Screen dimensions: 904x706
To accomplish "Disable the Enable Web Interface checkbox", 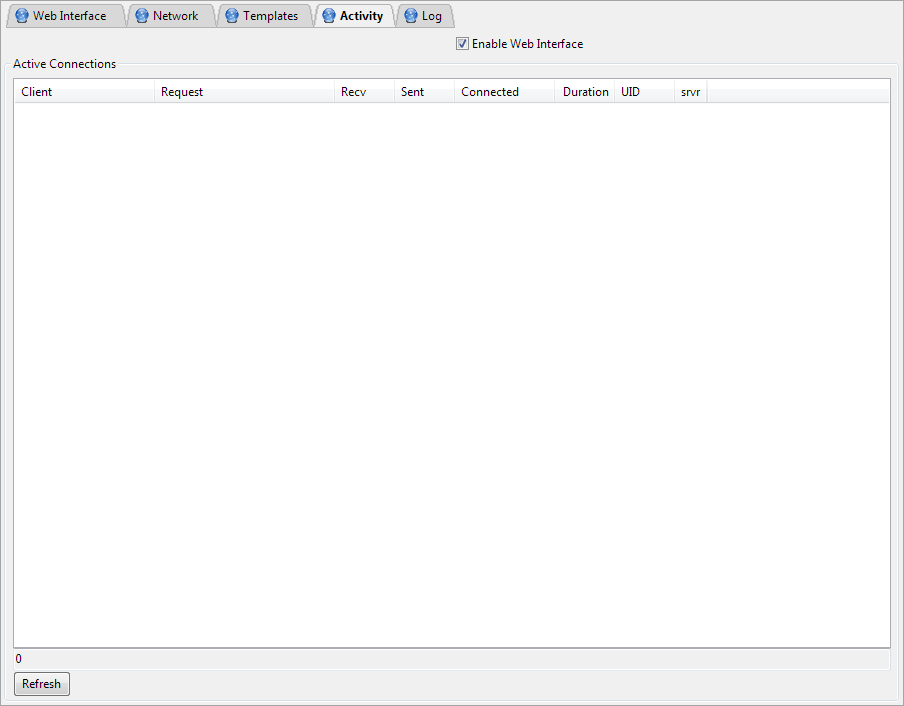I will (x=462, y=44).
